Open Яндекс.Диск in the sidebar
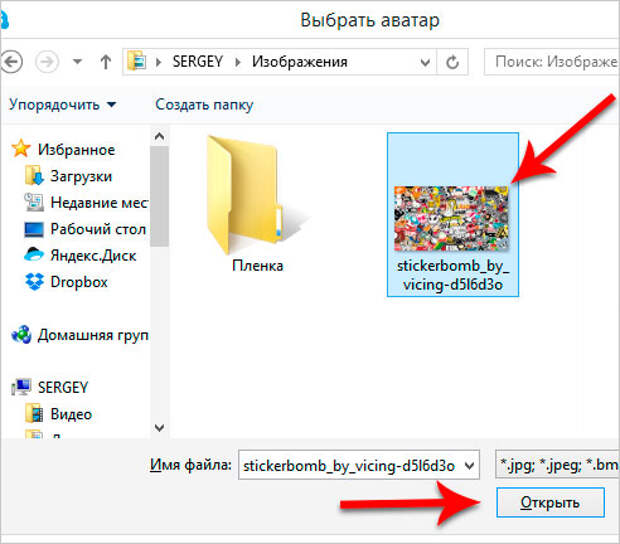The height and width of the screenshot is (544, 620). pyautogui.click(x=93, y=256)
